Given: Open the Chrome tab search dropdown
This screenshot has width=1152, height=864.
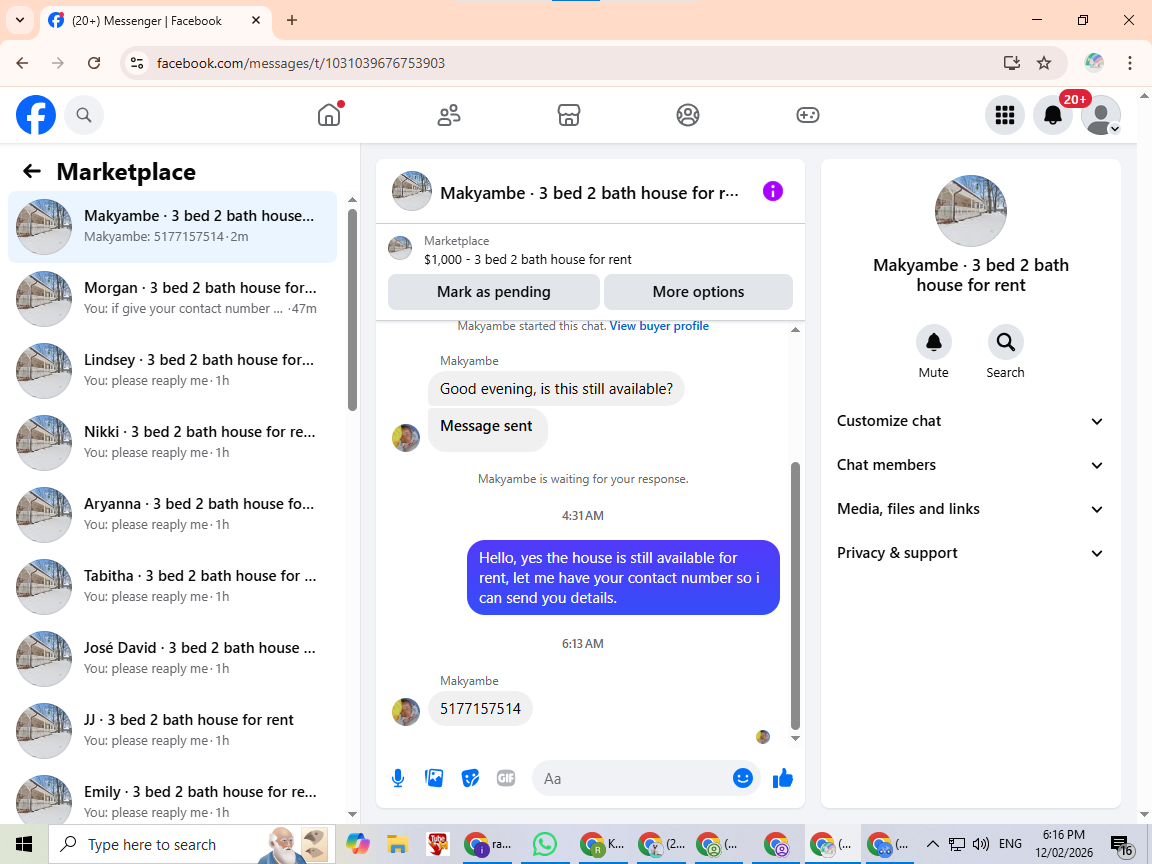Looking at the screenshot, I should tap(20, 21).
